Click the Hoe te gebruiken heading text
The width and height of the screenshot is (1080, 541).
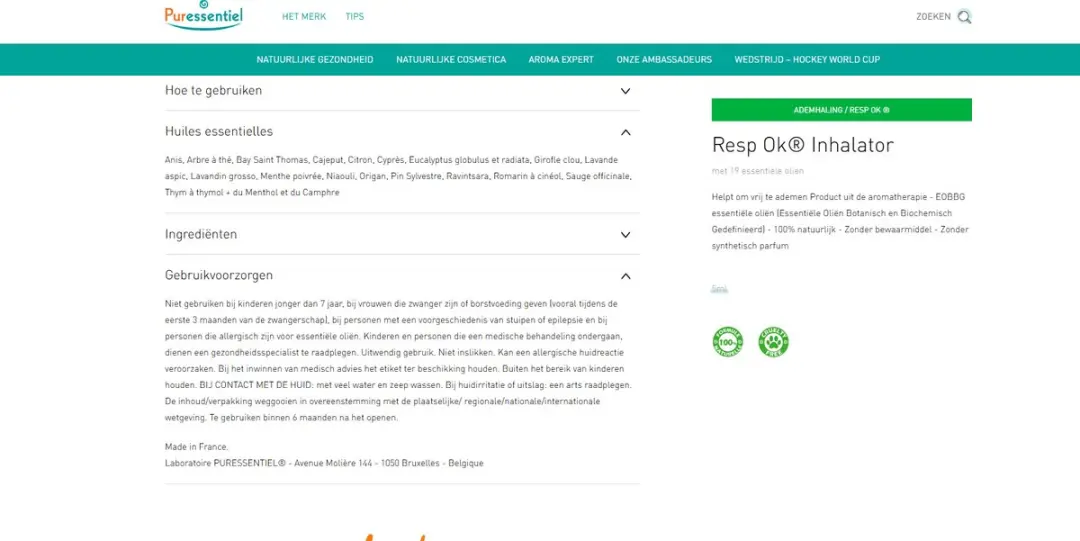(x=214, y=90)
